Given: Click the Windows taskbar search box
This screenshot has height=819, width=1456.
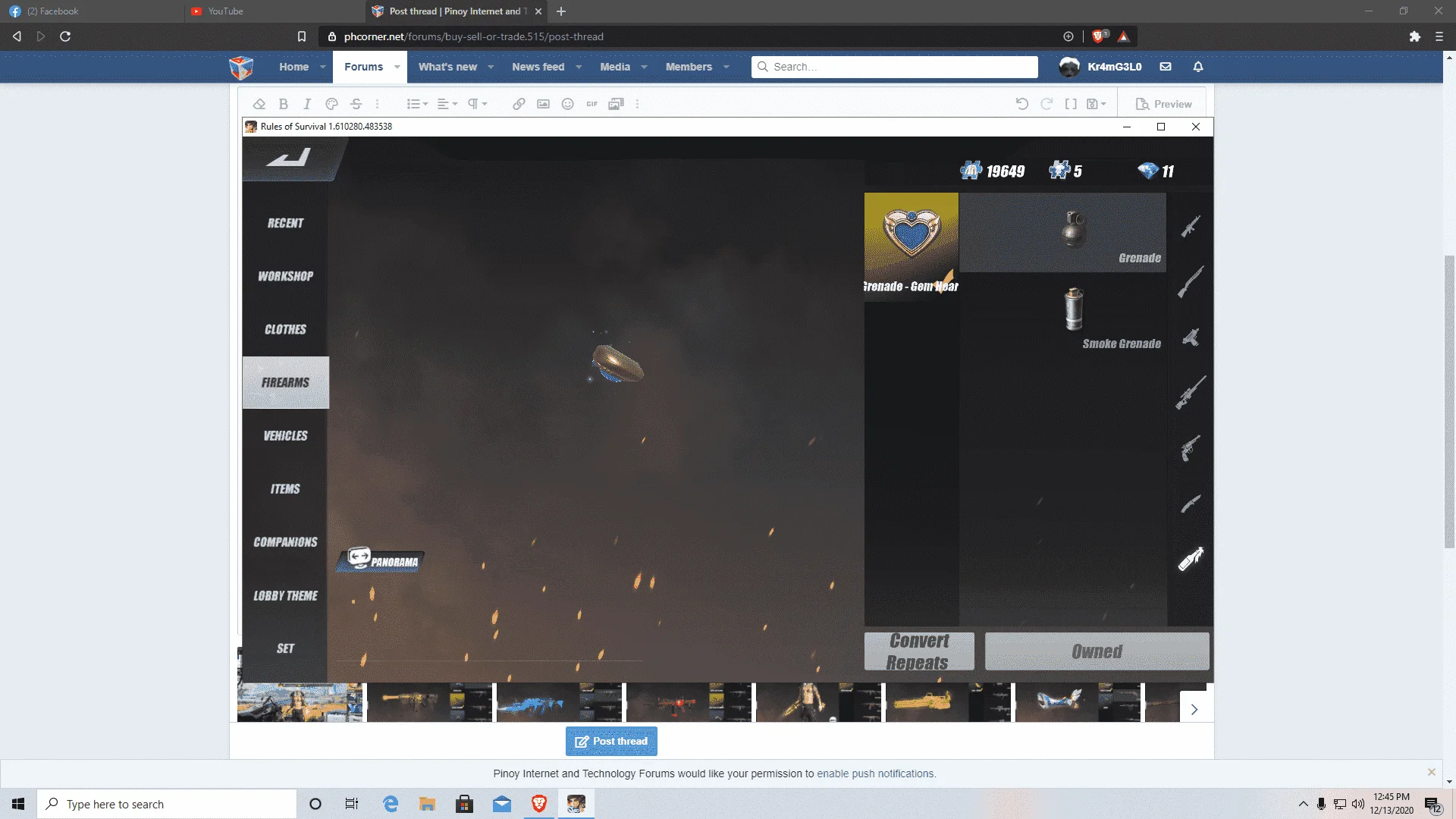Looking at the screenshot, I should pyautogui.click(x=167, y=804).
